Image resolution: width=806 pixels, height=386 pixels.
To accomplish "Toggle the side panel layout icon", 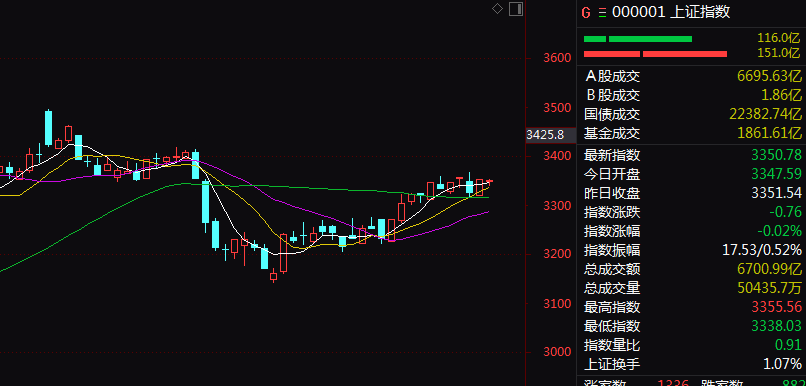I will [x=516, y=9].
